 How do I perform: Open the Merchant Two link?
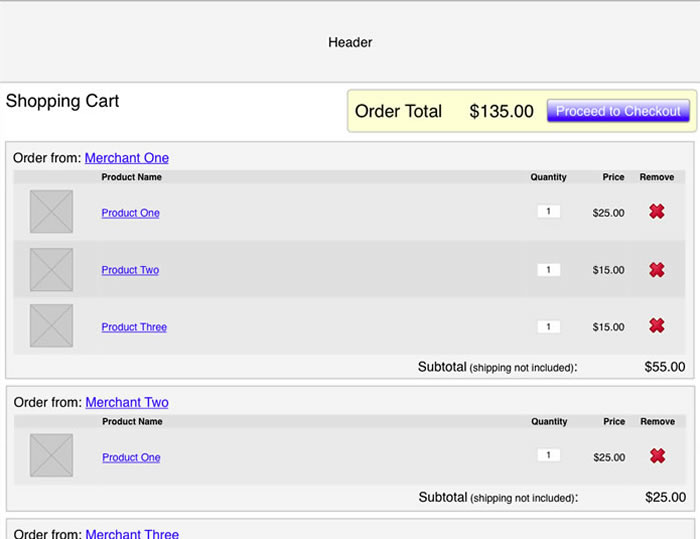click(127, 402)
